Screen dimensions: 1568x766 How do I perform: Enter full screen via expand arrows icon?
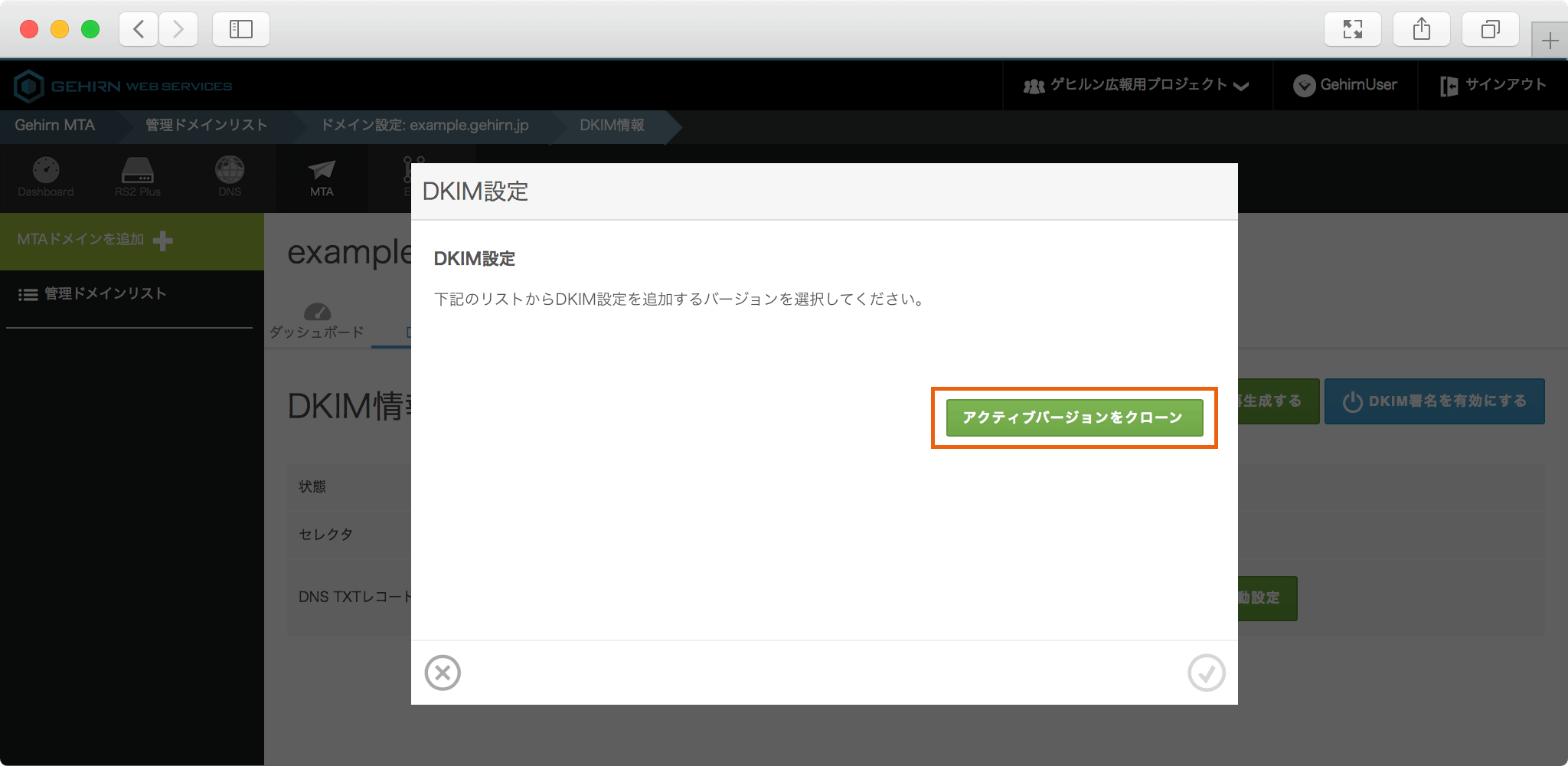[x=1353, y=30]
